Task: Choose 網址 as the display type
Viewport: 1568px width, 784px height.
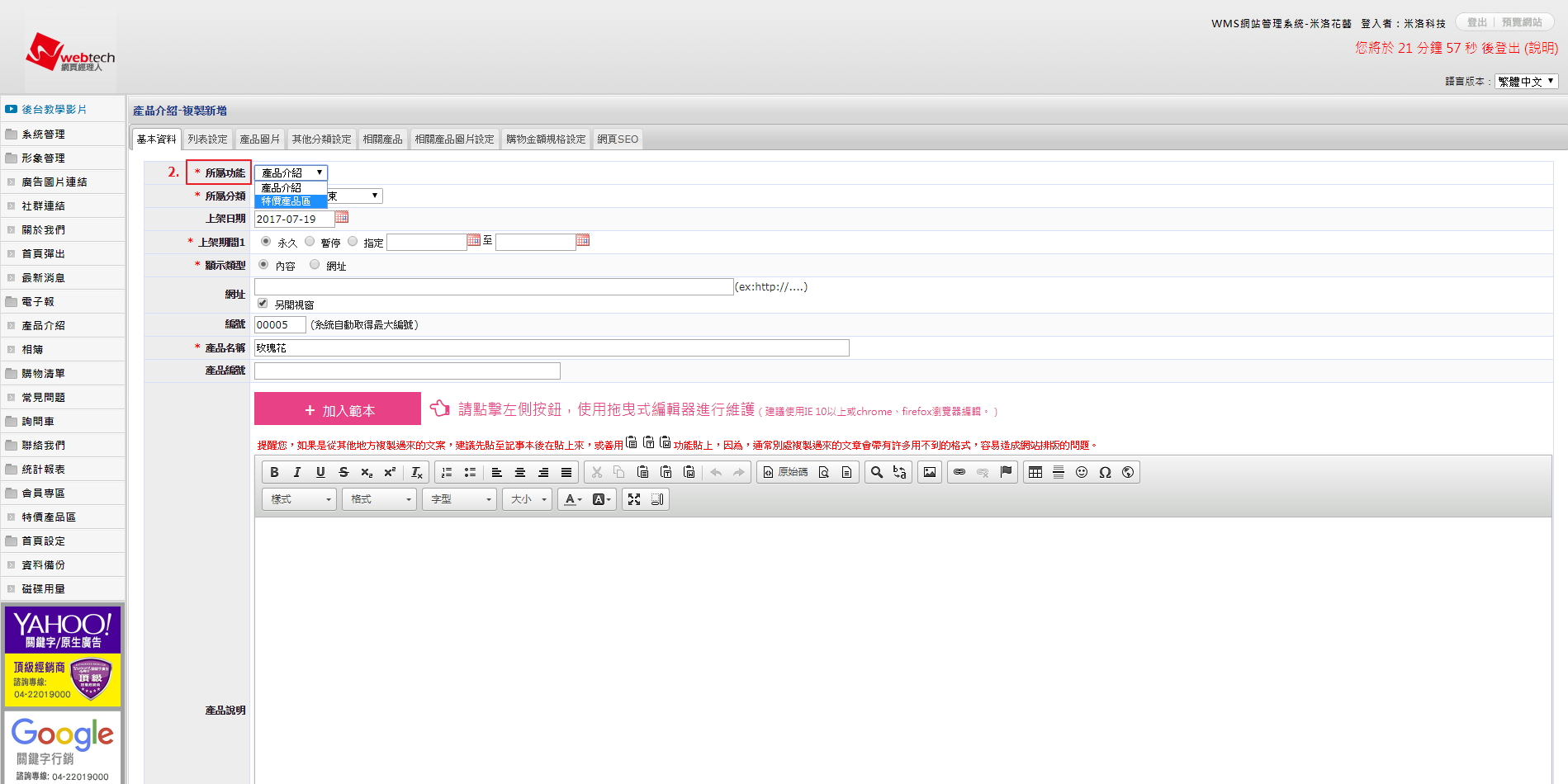Action: (x=315, y=265)
